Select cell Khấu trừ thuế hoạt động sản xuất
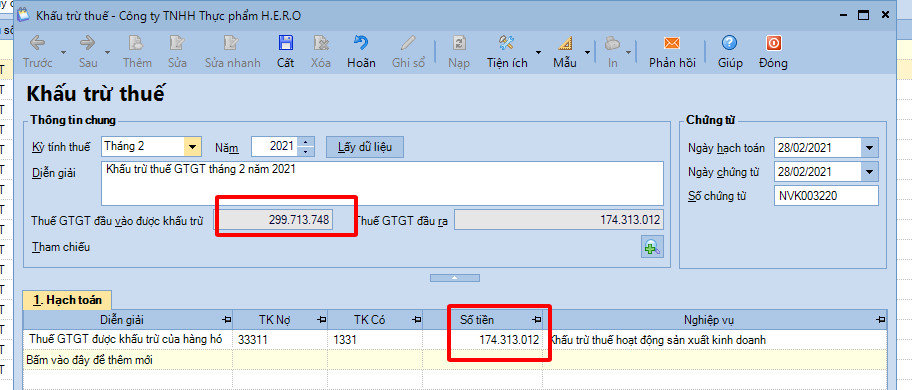Viewport: 912px width, 390px height. point(715,340)
